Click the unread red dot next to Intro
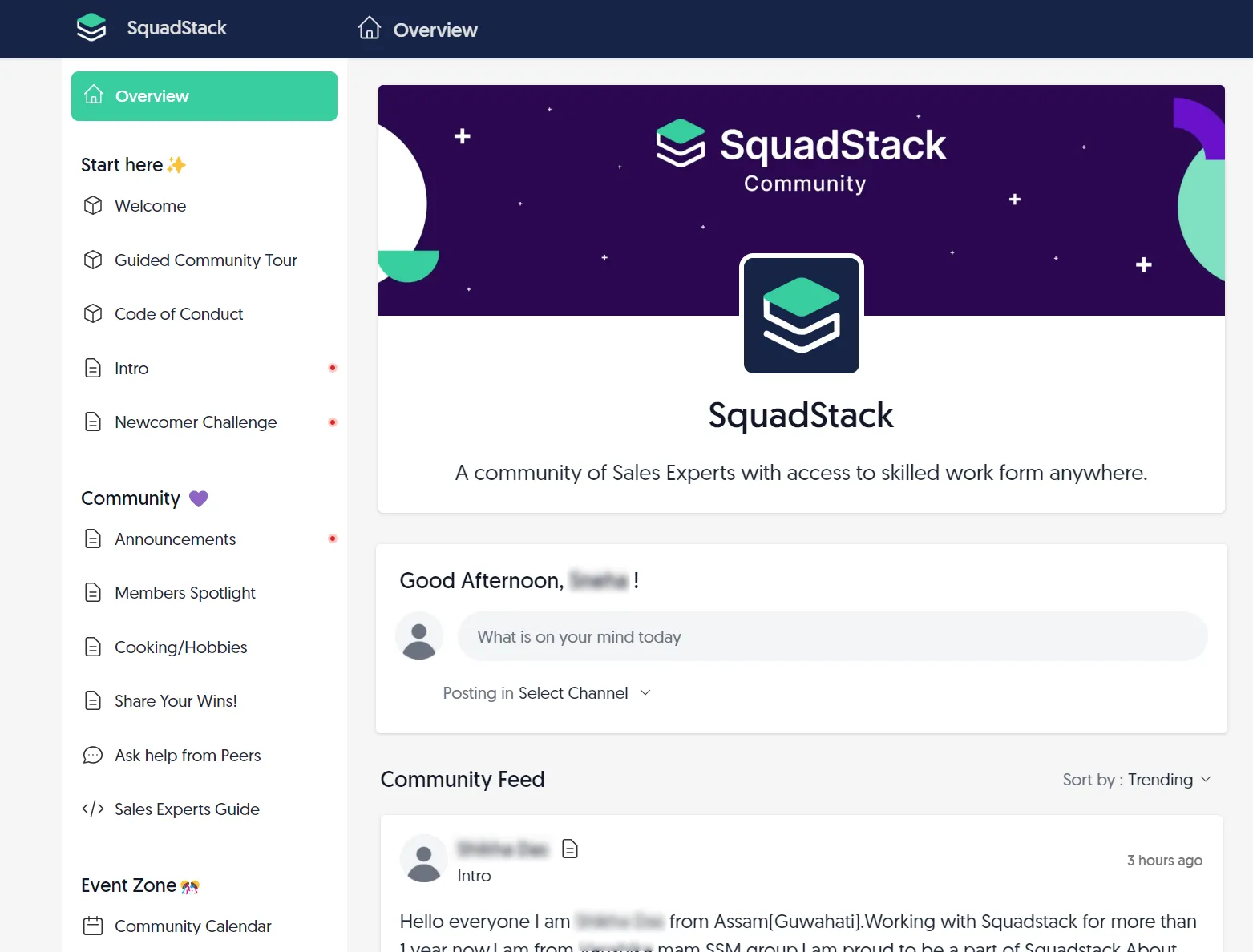The width and height of the screenshot is (1253, 952). coord(333,368)
